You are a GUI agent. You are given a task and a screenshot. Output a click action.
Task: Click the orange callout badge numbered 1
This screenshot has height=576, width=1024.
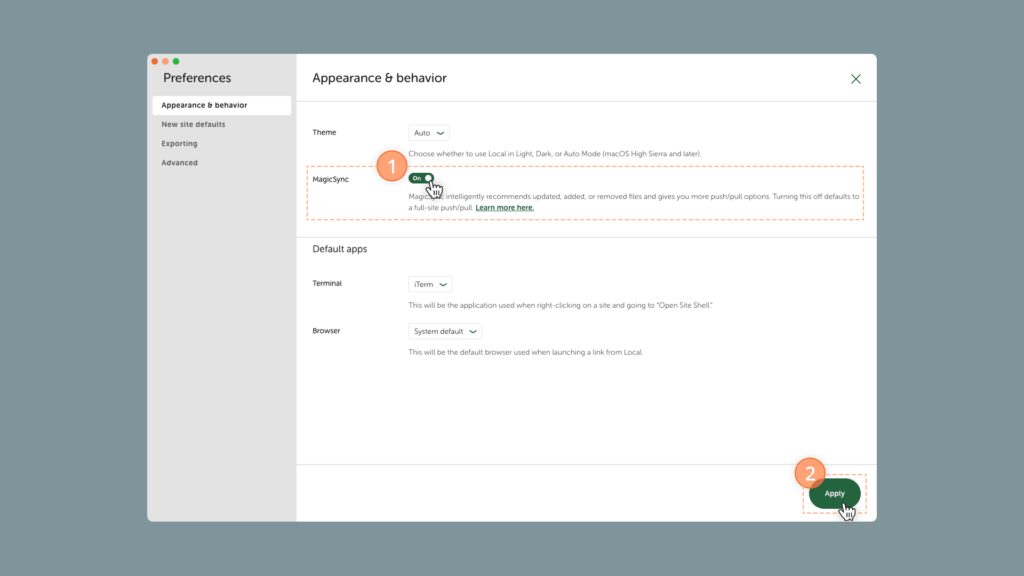pos(391,168)
